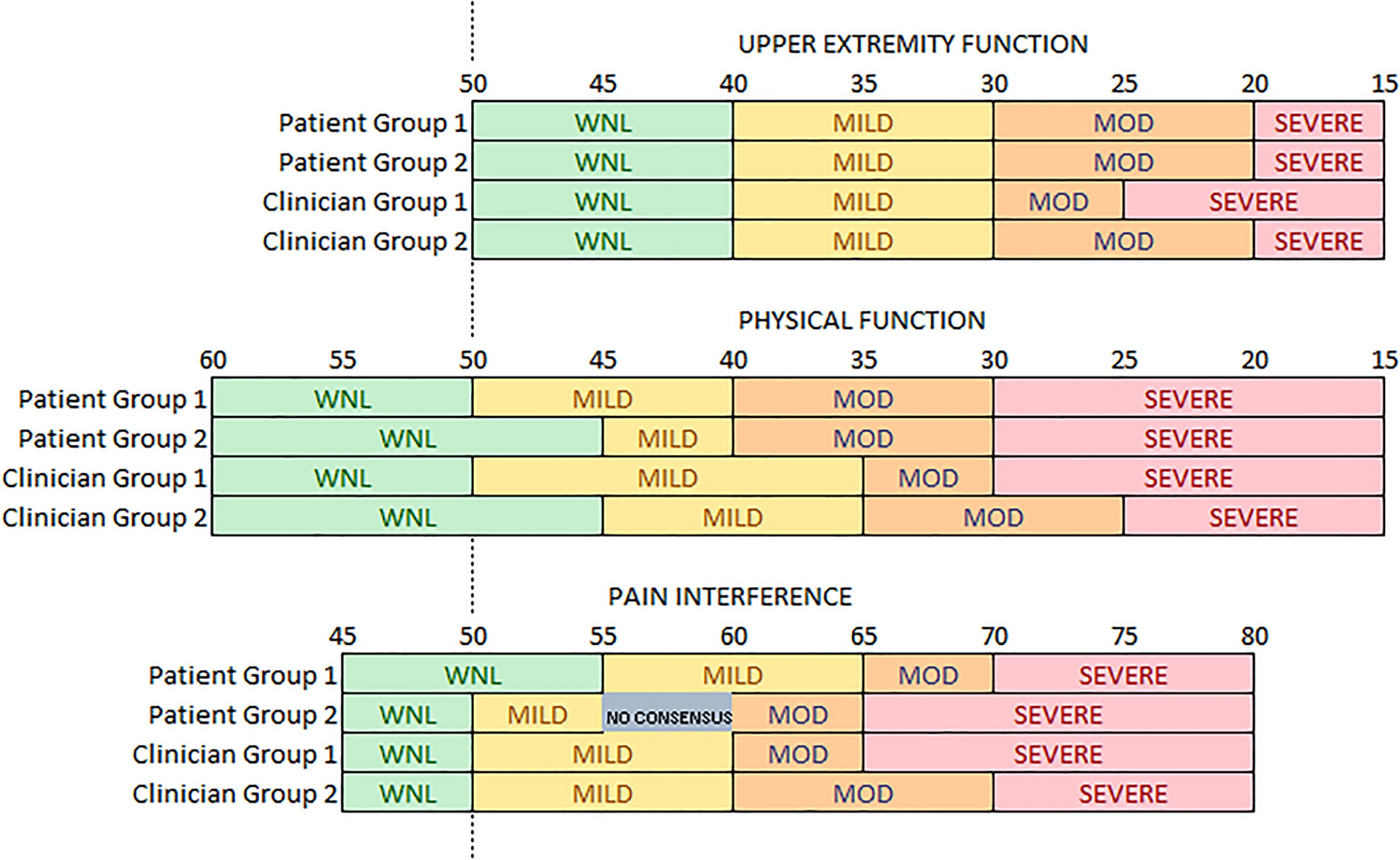1400x860 pixels.
Task: Click Upper Extremity Clinician Group 1 MOD segment
Action: [1059, 201]
